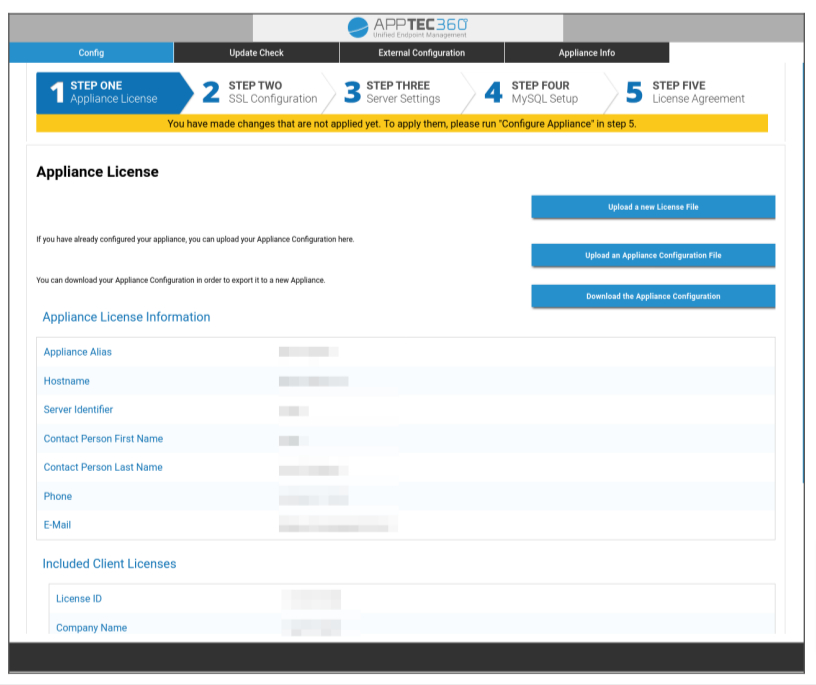
Task: Switch to the Config tab
Action: coord(91,53)
